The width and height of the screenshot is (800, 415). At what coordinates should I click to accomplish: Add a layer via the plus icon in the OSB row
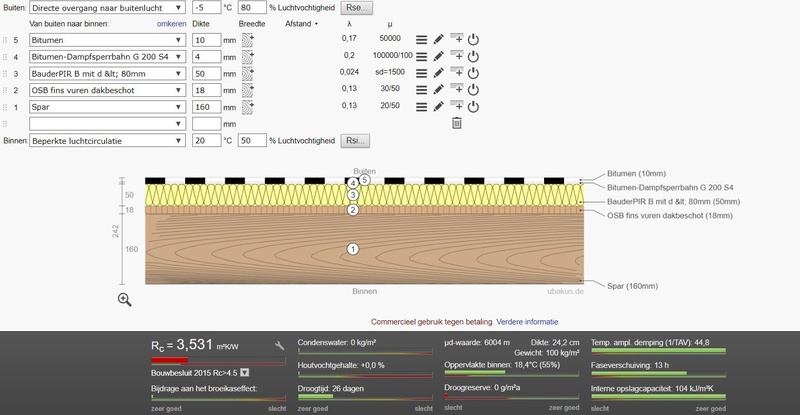[x=457, y=89]
